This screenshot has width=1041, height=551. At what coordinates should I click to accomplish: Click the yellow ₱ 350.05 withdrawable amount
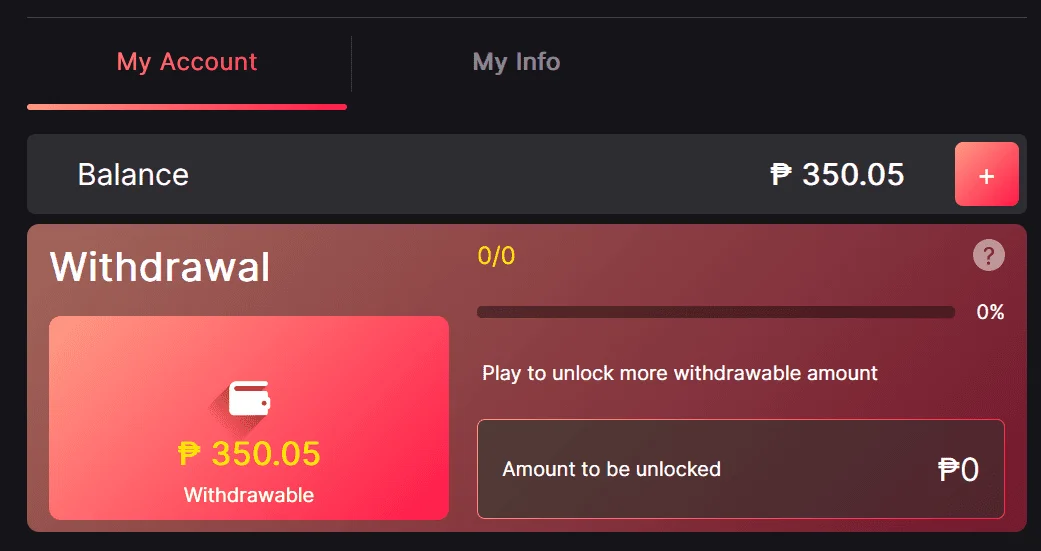tap(249, 454)
